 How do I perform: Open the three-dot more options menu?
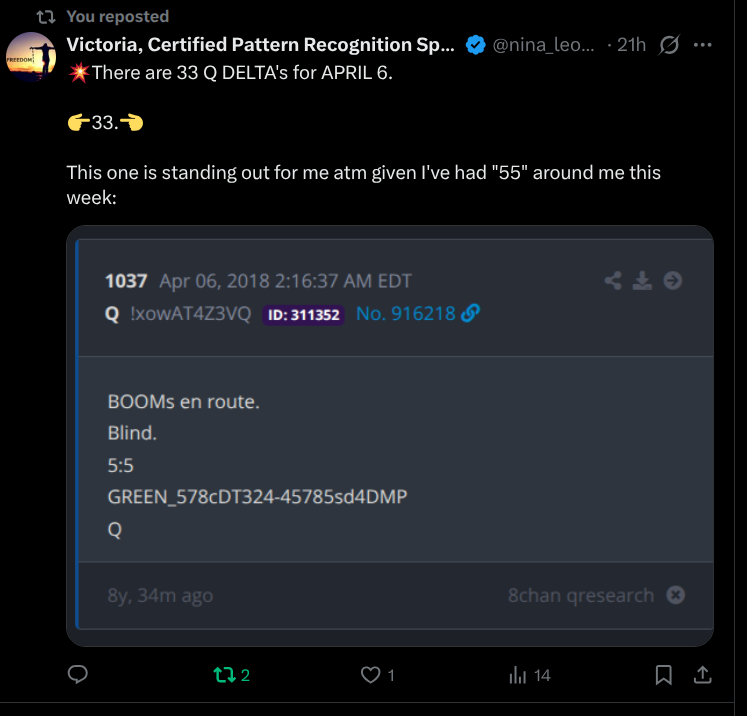point(702,45)
